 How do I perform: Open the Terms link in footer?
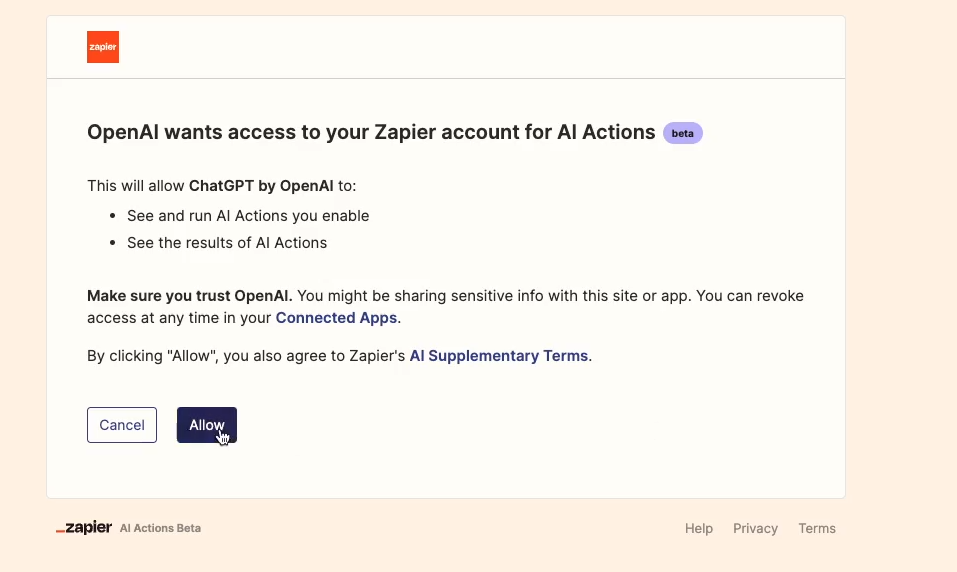tap(817, 528)
